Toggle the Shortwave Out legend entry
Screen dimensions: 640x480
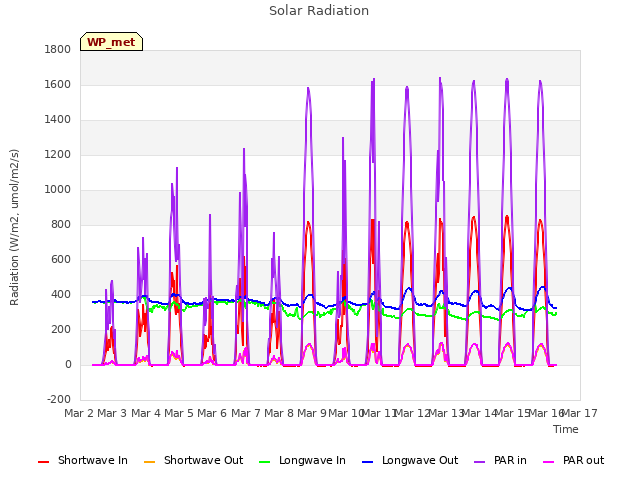pos(193,460)
